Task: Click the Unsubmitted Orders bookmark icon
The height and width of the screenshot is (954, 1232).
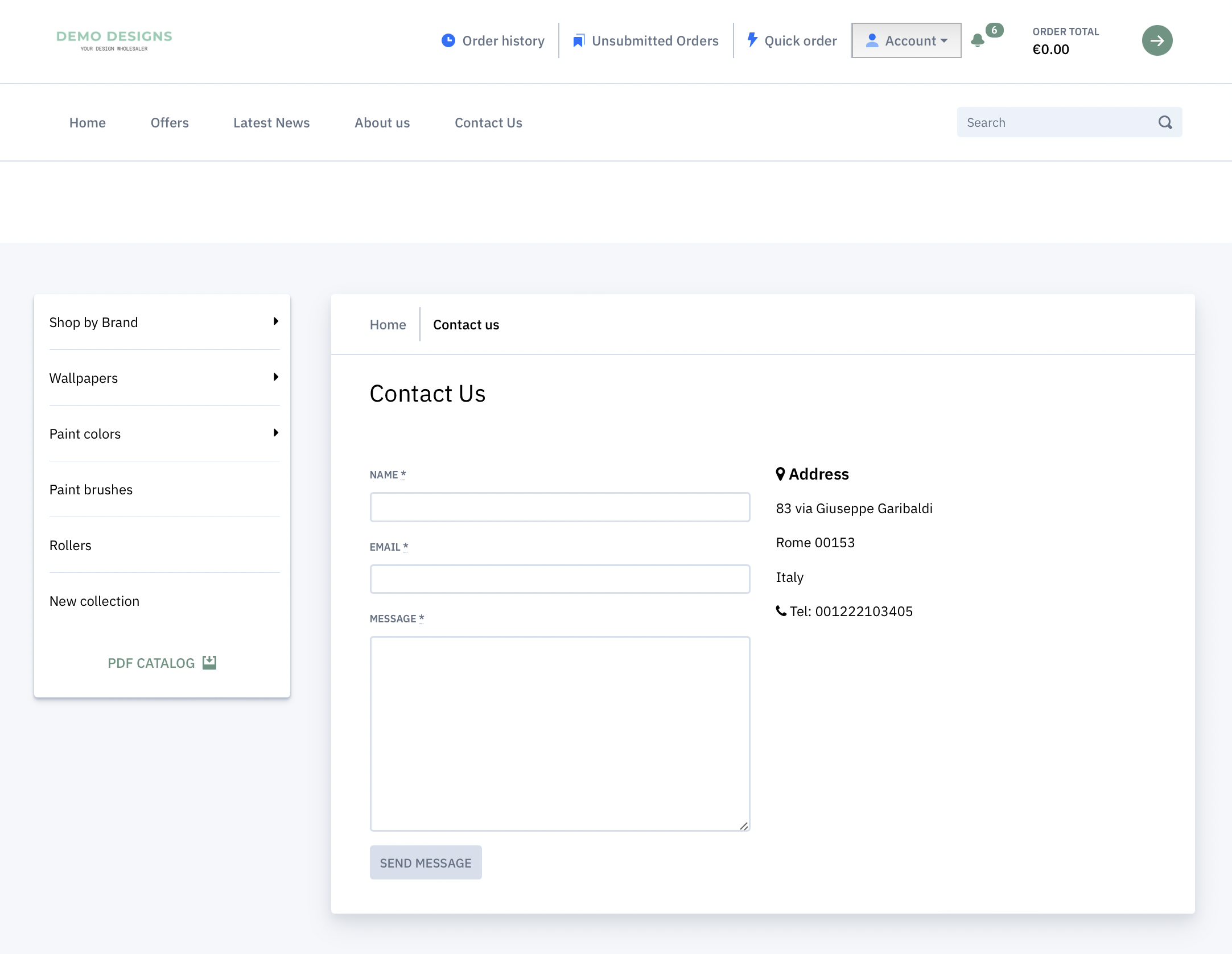Action: pyautogui.click(x=578, y=40)
